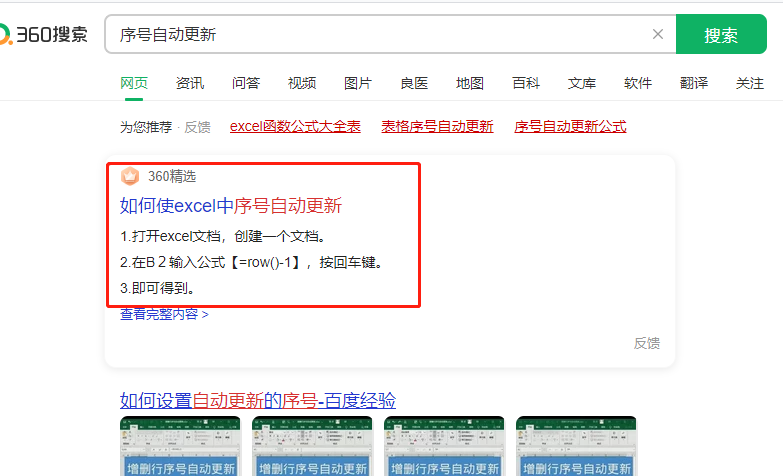The height and width of the screenshot is (476, 783).
Task: Open the 图片 tab
Action: pos(358,83)
